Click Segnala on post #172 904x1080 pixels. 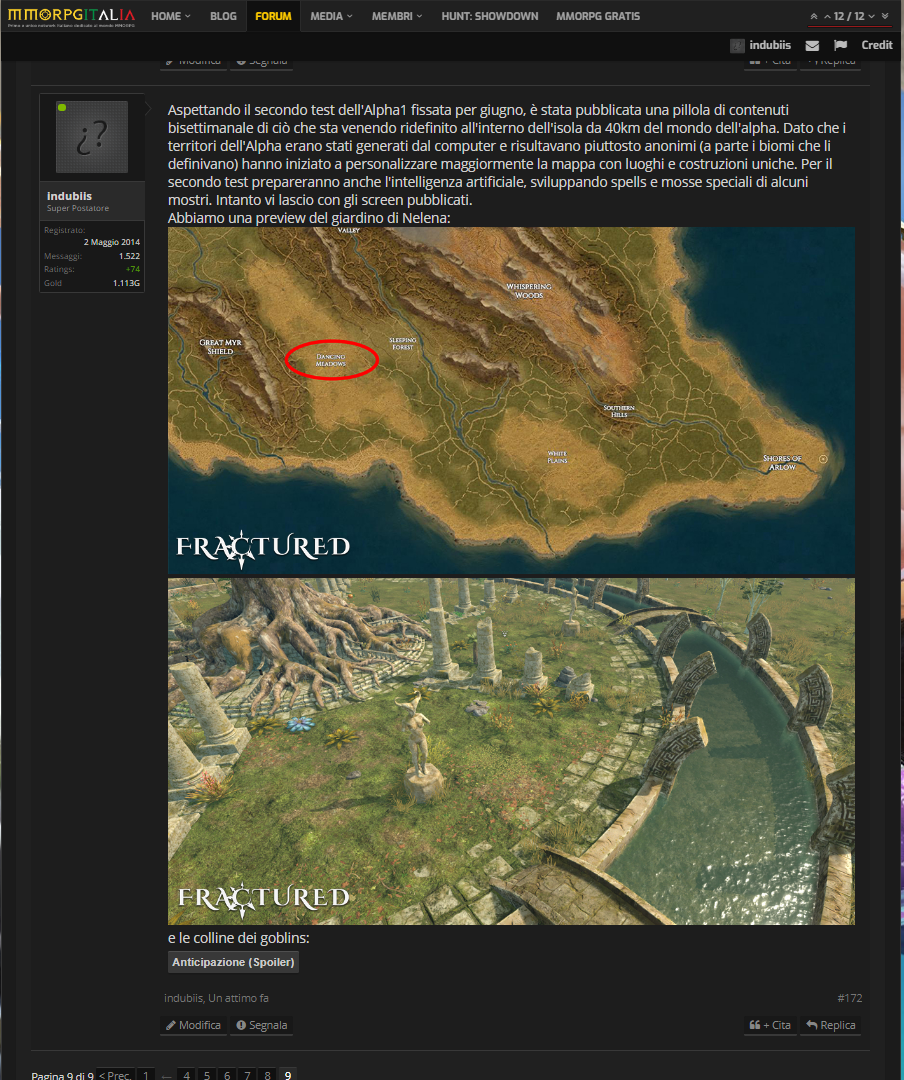(x=261, y=1025)
